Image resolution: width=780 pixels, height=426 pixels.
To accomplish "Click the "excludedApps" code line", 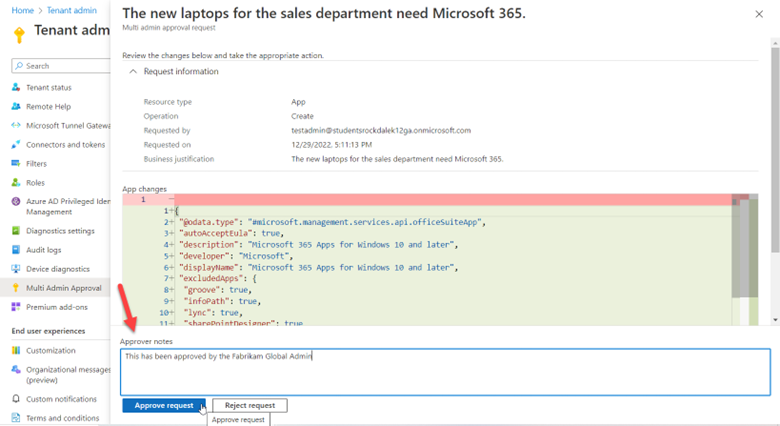I will 218,279.
